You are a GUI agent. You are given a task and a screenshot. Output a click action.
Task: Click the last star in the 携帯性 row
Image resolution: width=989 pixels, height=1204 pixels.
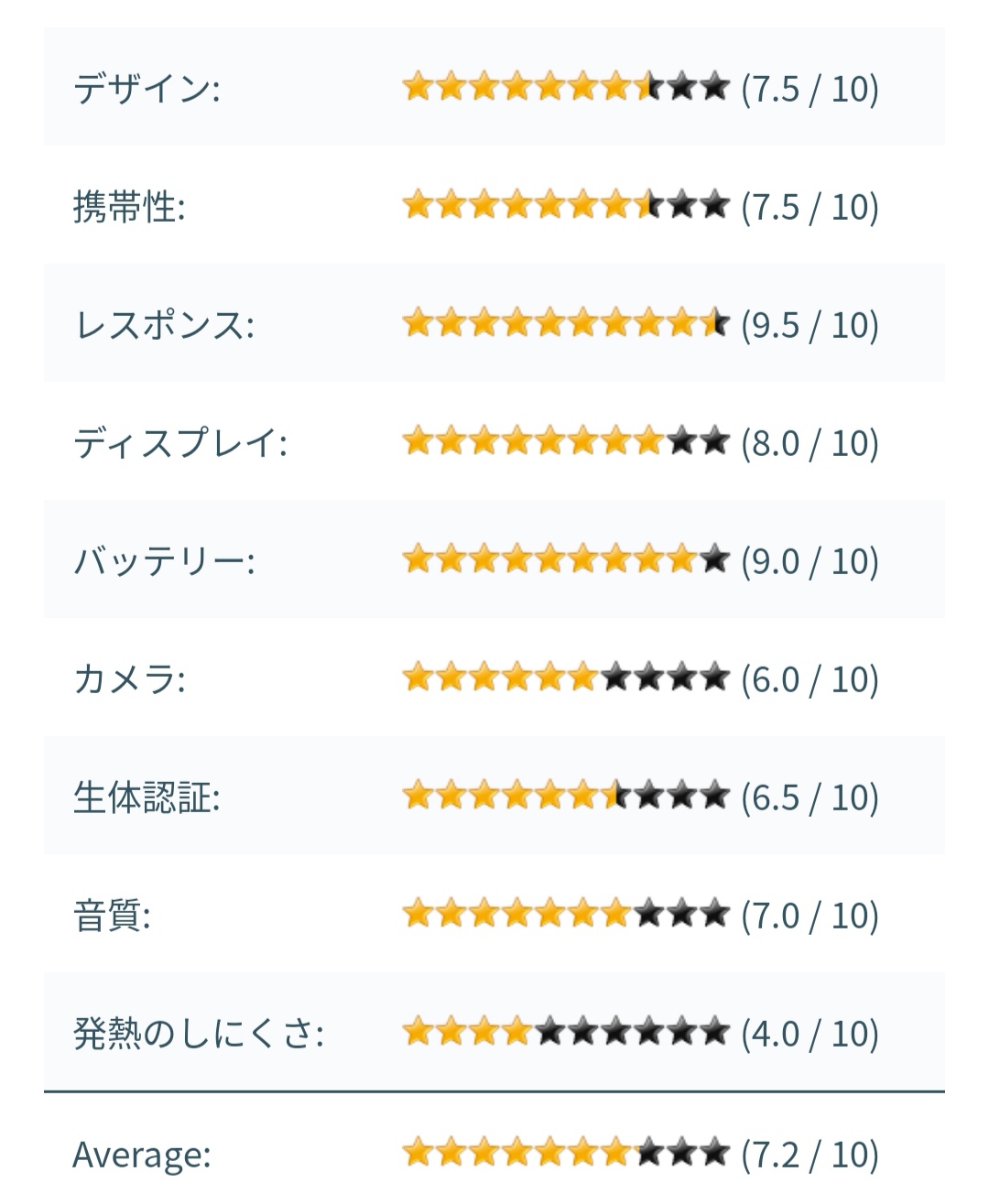pyautogui.click(x=714, y=206)
